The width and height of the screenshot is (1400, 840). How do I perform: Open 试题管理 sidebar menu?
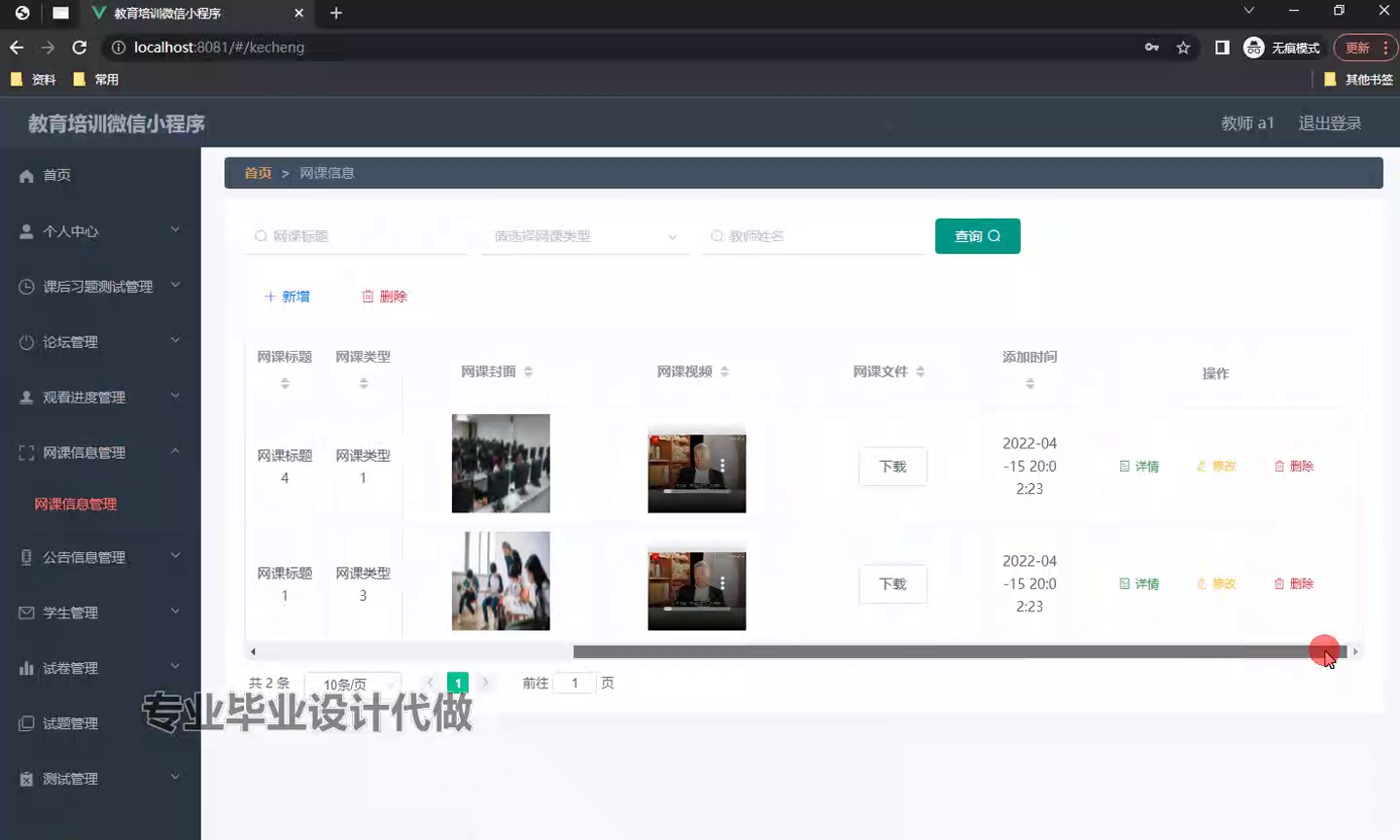pyautogui.click(x=100, y=723)
